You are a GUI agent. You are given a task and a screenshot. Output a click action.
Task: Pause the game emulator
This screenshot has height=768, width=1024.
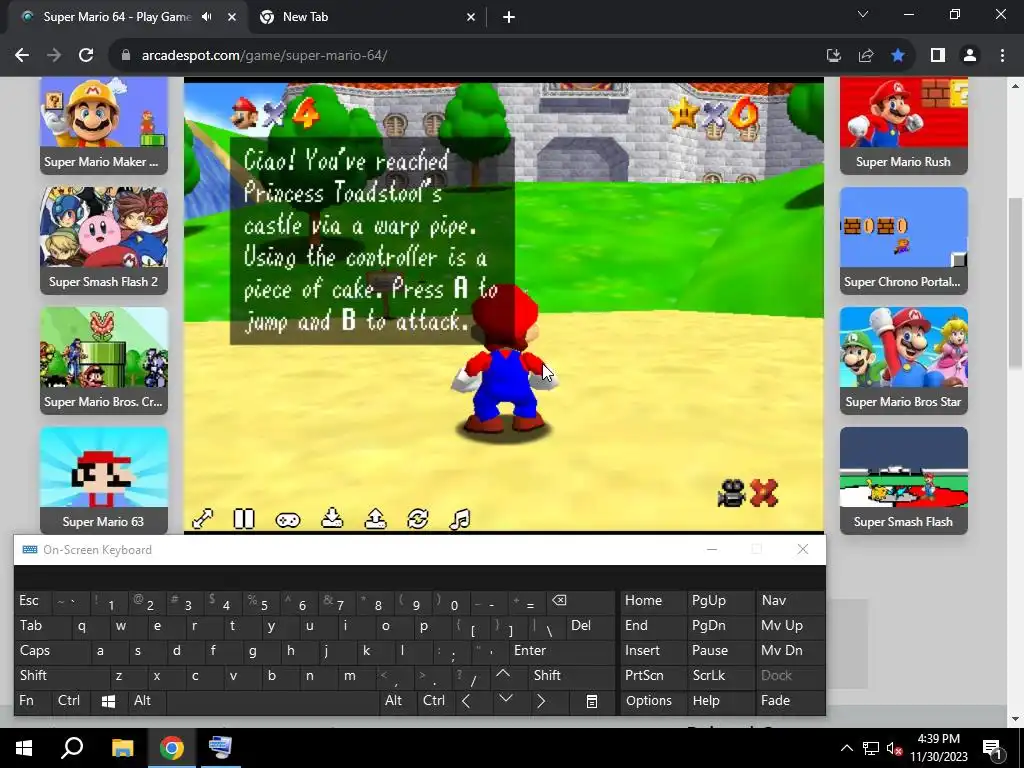click(244, 519)
